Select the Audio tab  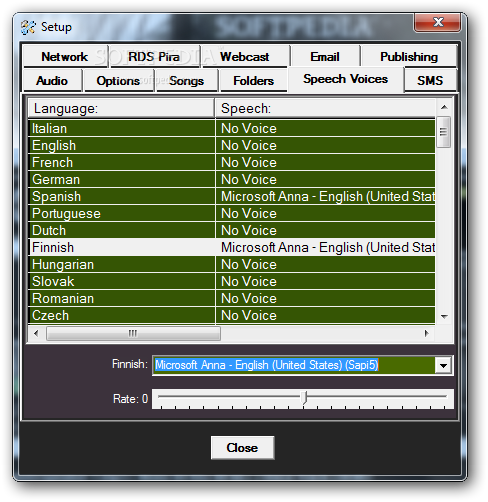tap(52, 80)
